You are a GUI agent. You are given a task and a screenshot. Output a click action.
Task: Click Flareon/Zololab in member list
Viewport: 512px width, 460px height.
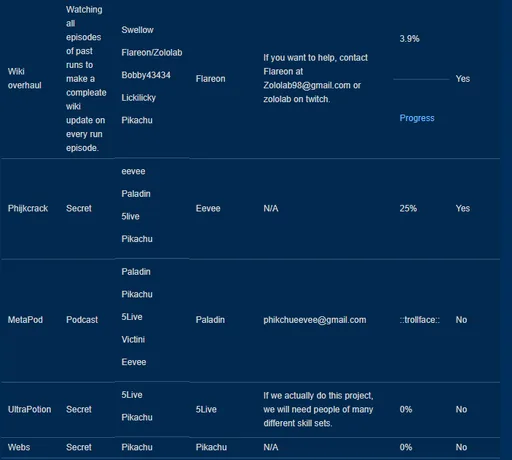pyautogui.click(x=152, y=53)
